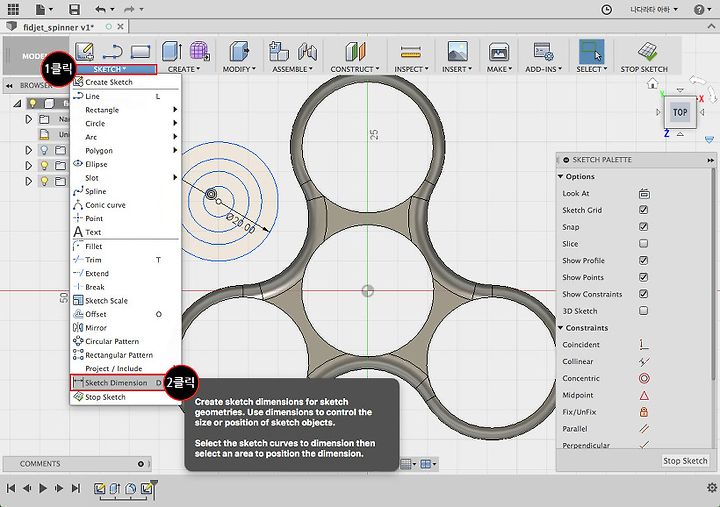This screenshot has width=720, height=507.
Task: Toggle the Show Points checkbox
Action: tap(643, 277)
